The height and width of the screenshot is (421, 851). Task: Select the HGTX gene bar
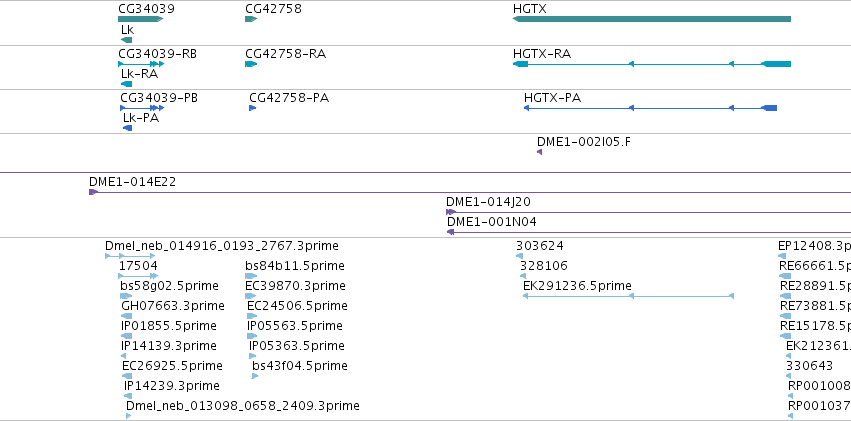coord(651,19)
